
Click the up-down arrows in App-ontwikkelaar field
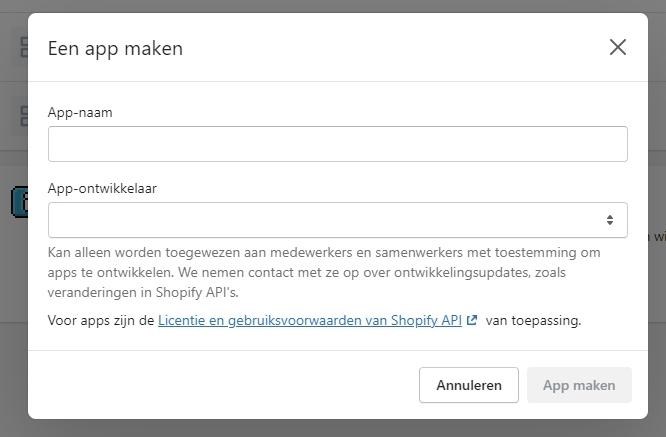point(610,220)
